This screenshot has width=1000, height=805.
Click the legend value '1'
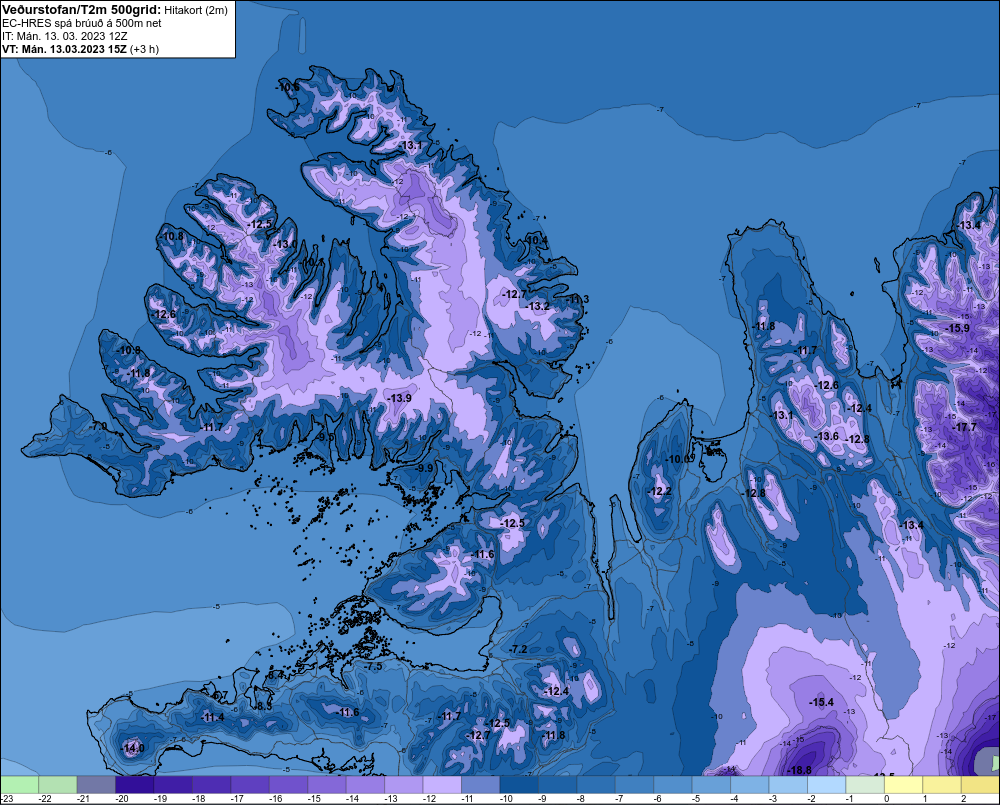[925, 799]
